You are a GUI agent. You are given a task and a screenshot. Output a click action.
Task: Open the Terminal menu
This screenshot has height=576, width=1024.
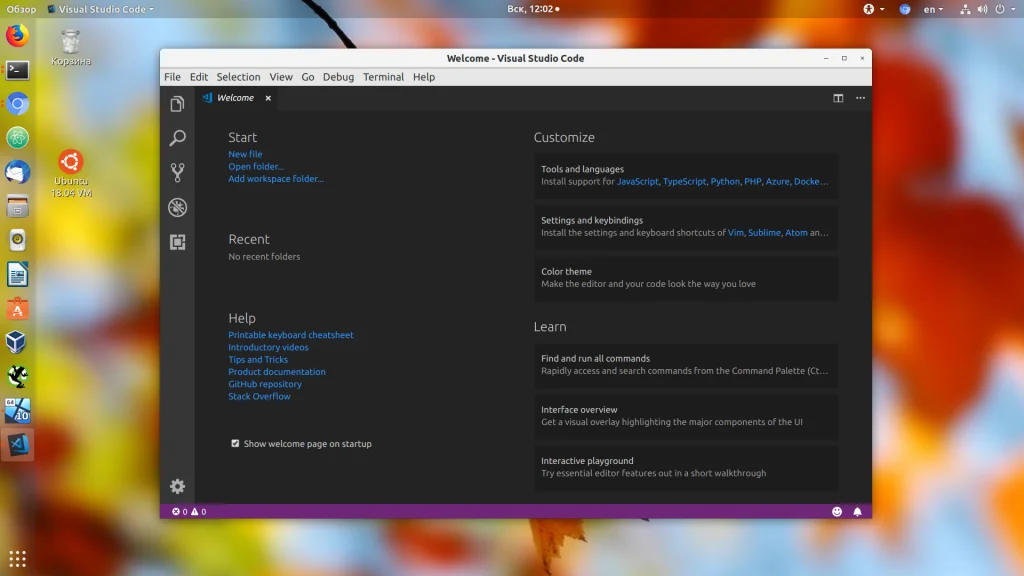(x=383, y=77)
